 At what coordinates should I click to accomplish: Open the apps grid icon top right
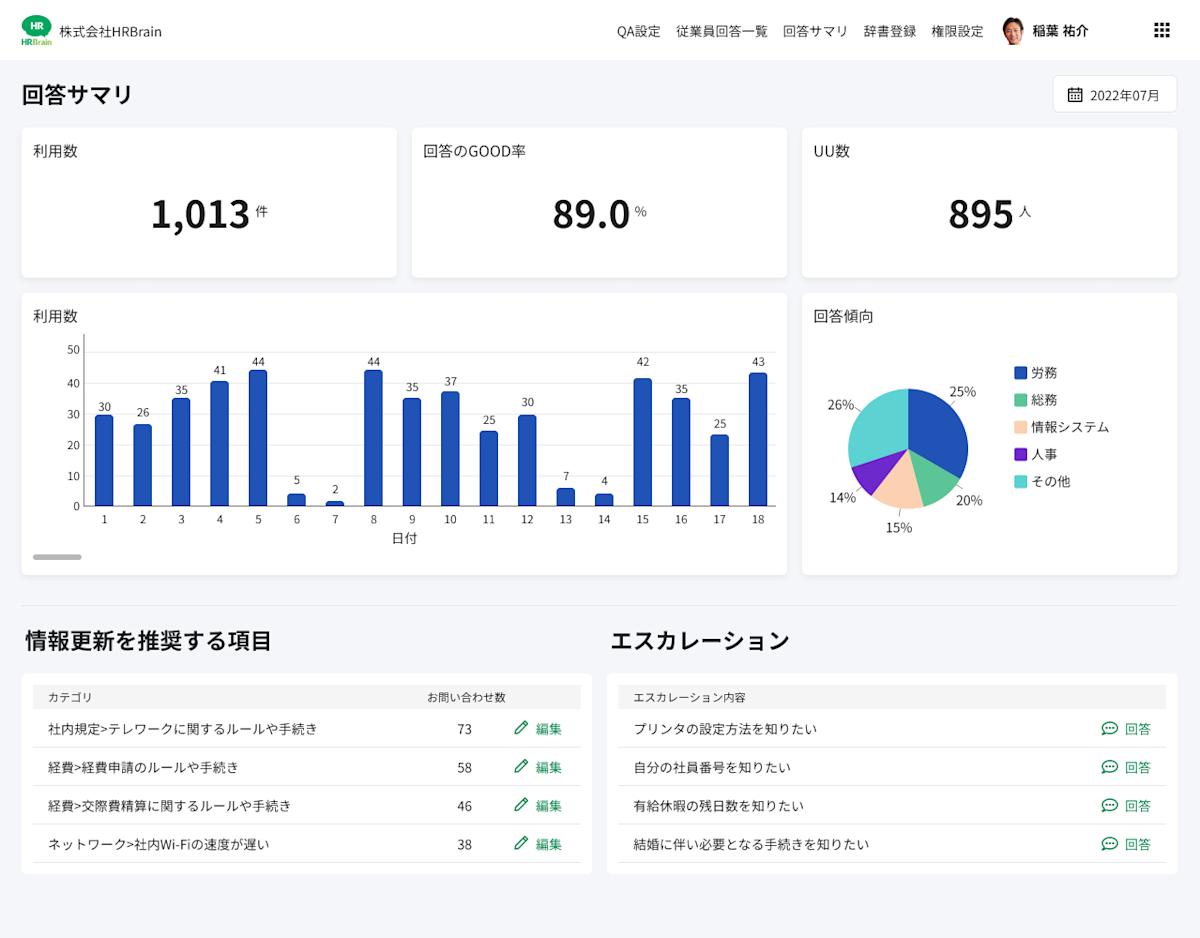coord(1161,30)
